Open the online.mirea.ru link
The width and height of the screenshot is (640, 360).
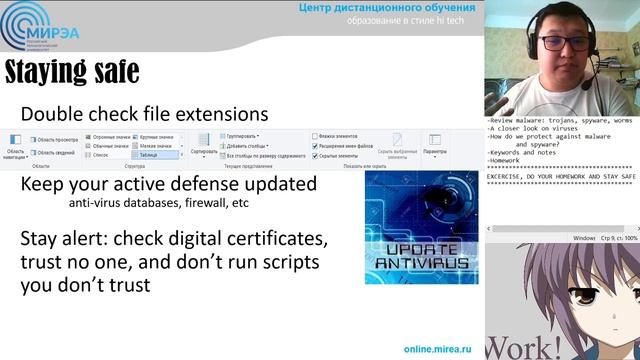point(438,349)
